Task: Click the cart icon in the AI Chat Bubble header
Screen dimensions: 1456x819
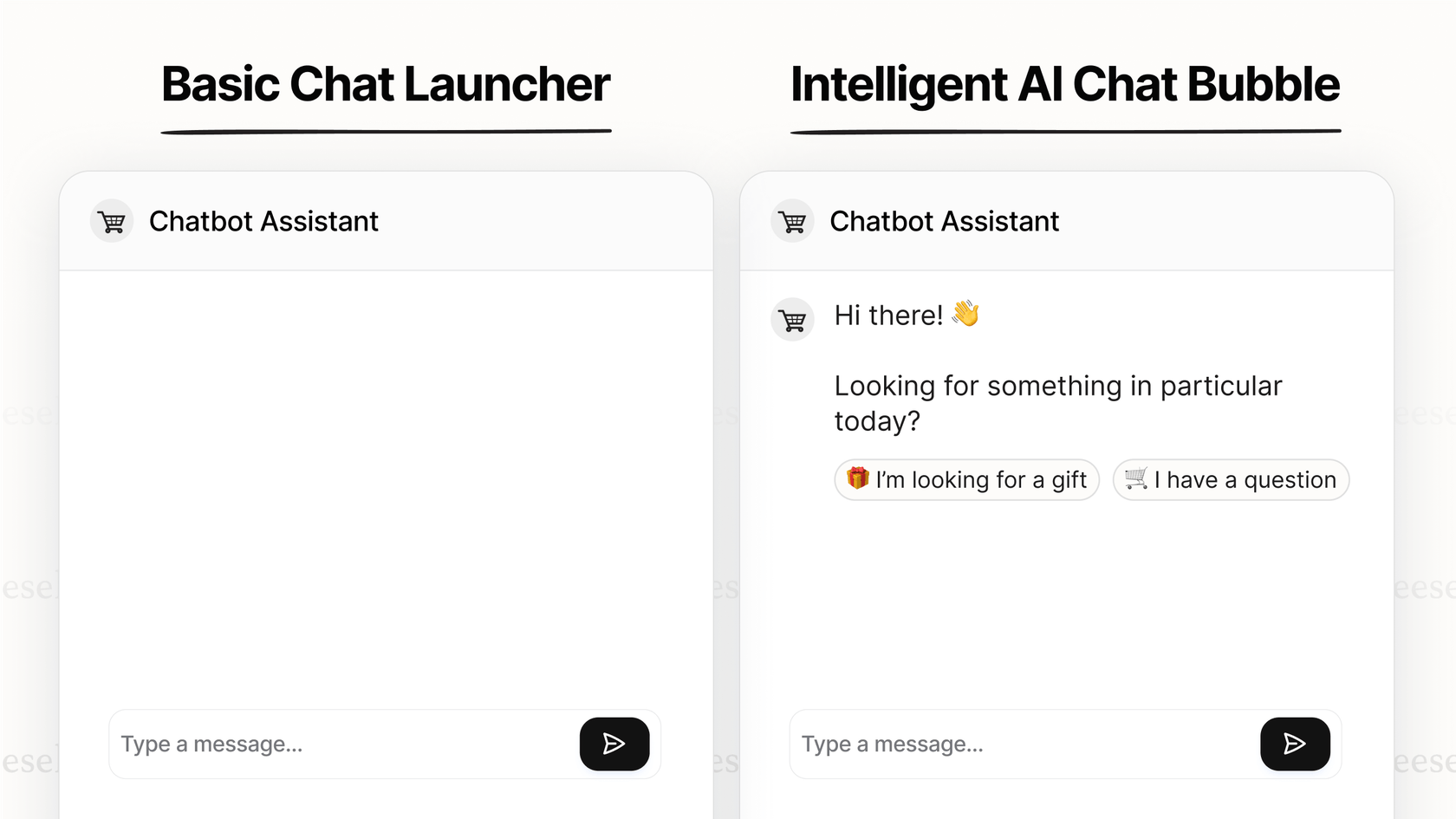Action: 792,221
